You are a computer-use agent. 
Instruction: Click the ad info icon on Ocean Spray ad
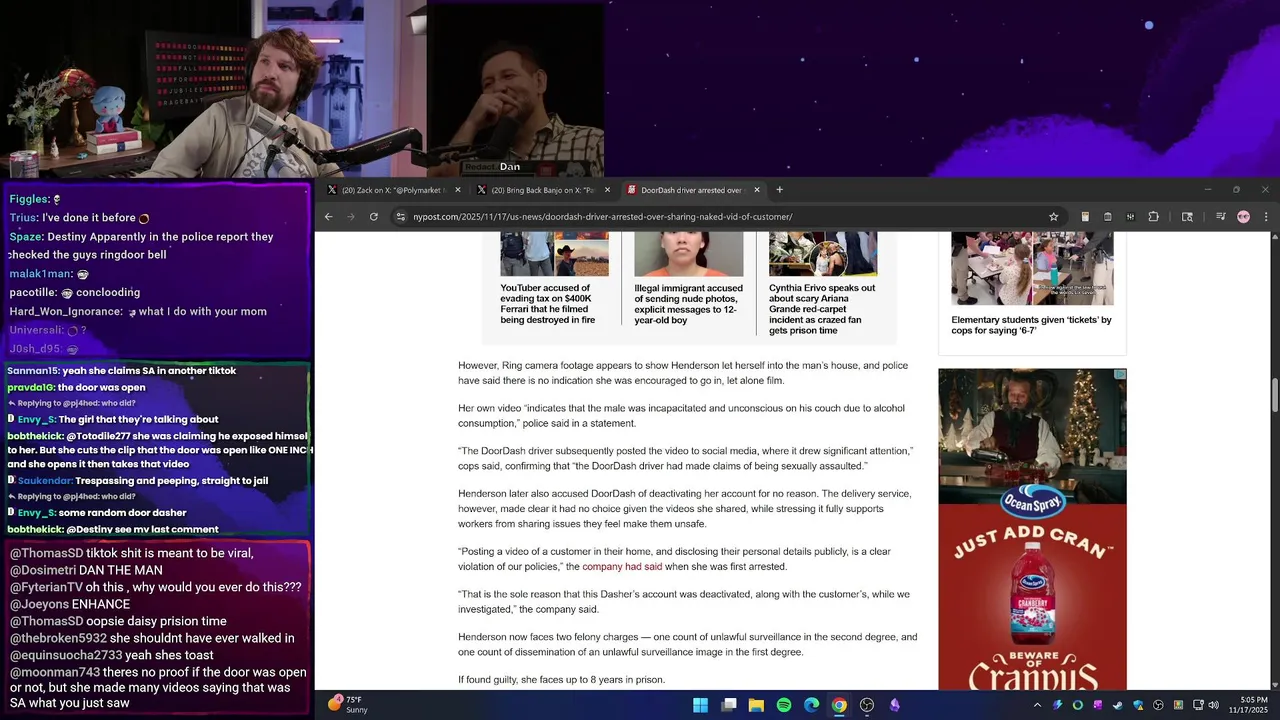[x=1120, y=374]
